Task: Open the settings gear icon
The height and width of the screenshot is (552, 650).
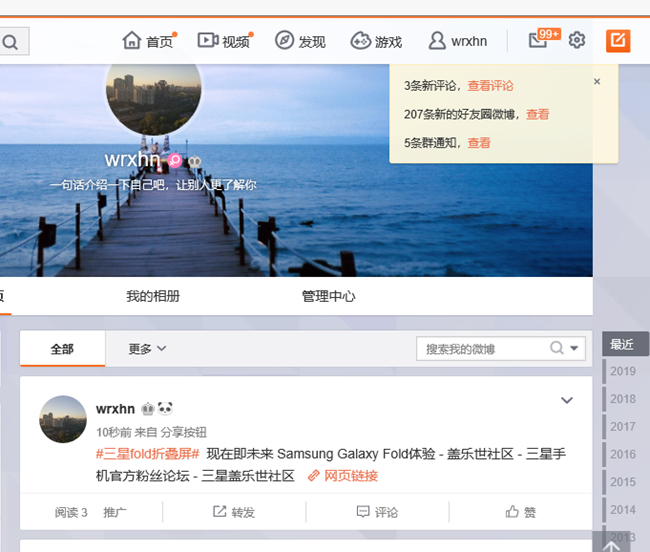Action: 577,41
